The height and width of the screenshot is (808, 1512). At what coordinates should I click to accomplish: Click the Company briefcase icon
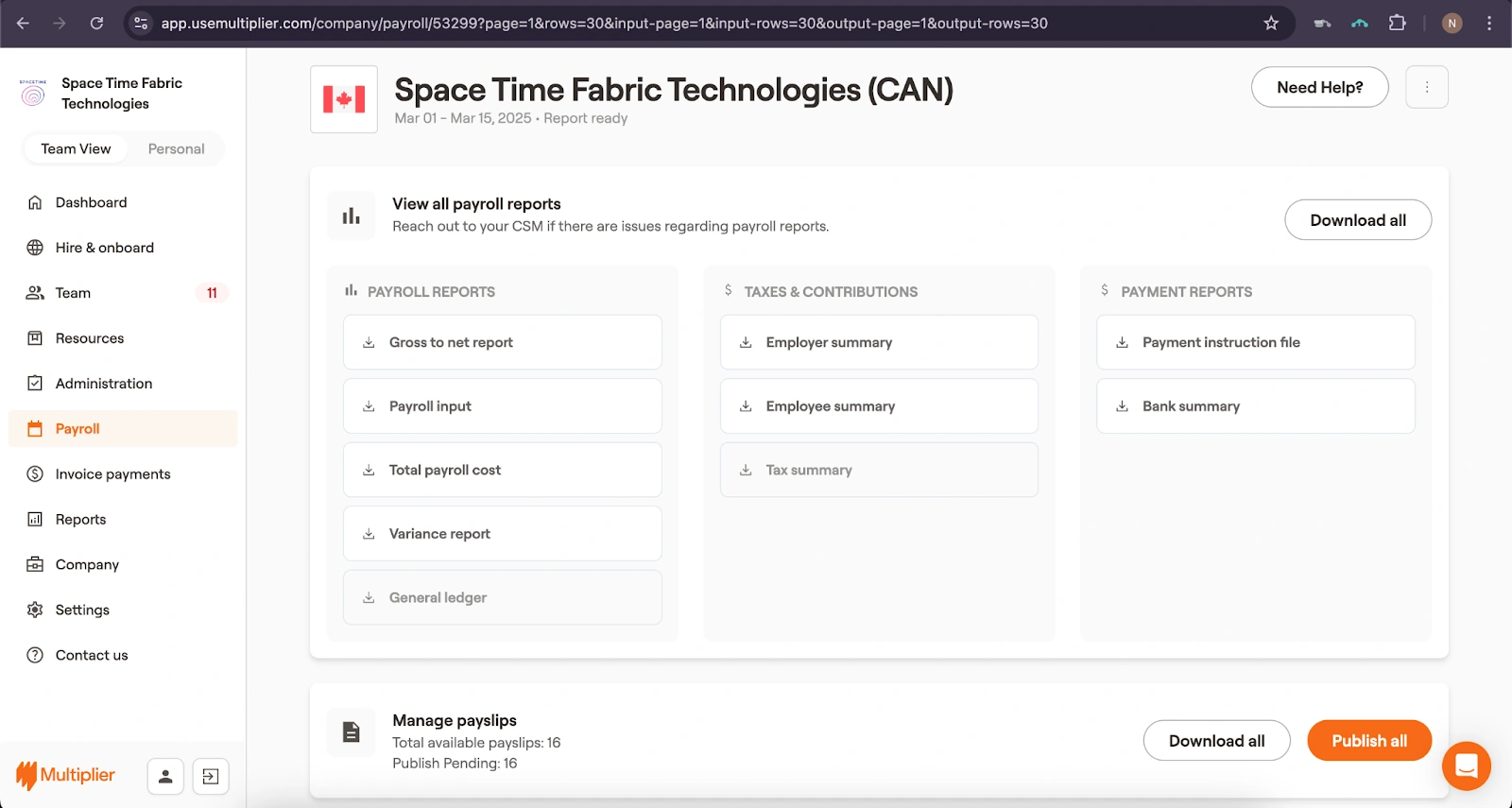tap(35, 565)
